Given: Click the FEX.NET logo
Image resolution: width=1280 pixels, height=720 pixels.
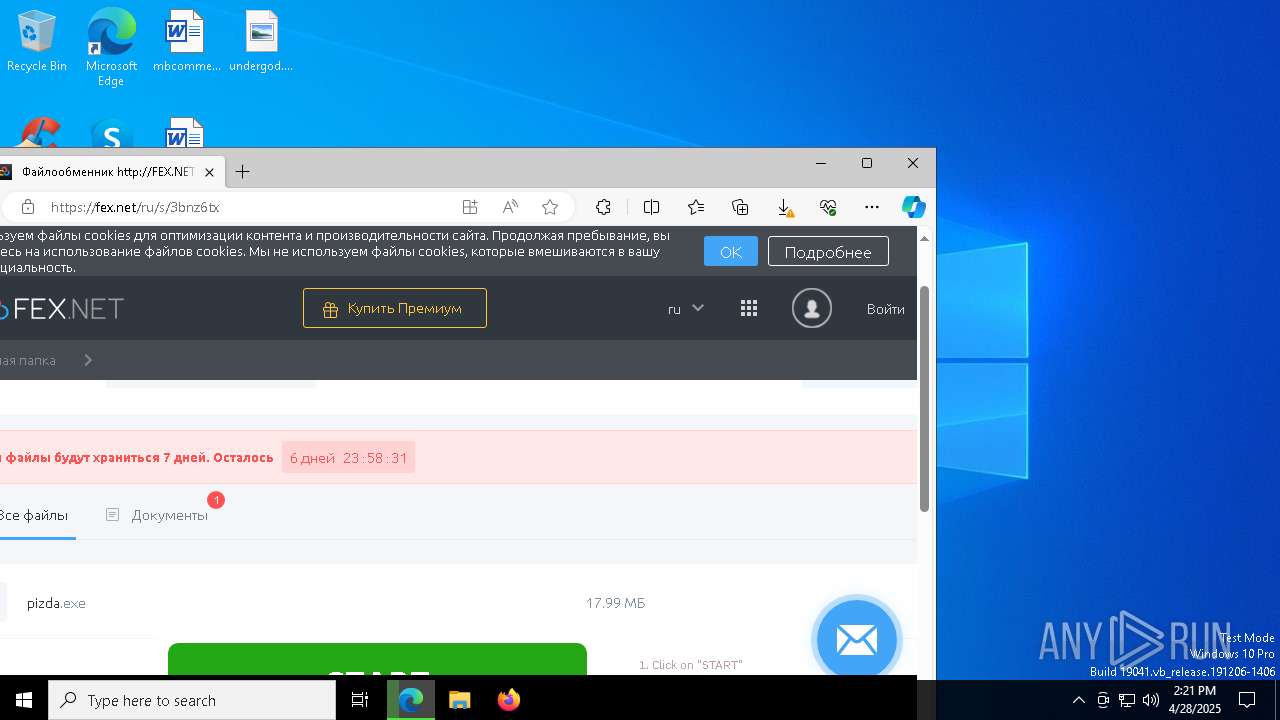Looking at the screenshot, I should (62, 309).
